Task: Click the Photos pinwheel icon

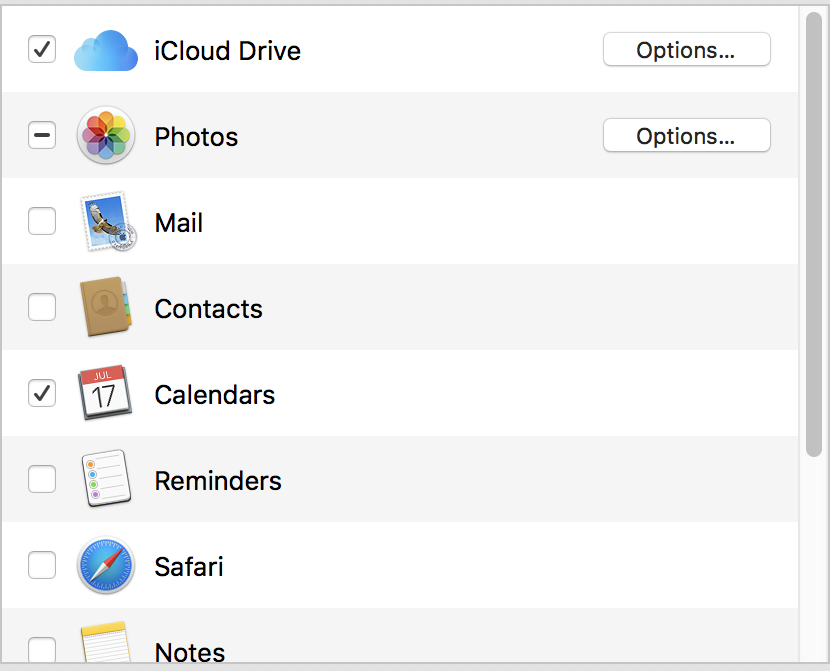Action: 106,135
